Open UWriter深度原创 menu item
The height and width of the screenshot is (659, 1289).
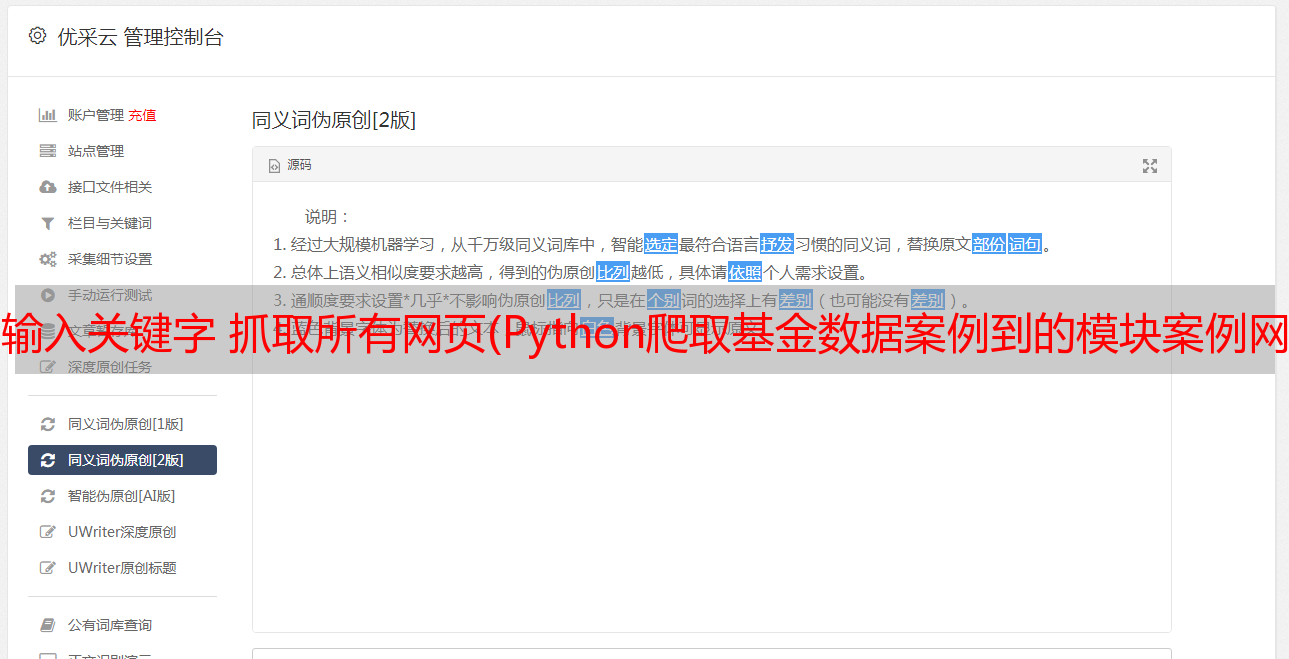[122, 532]
